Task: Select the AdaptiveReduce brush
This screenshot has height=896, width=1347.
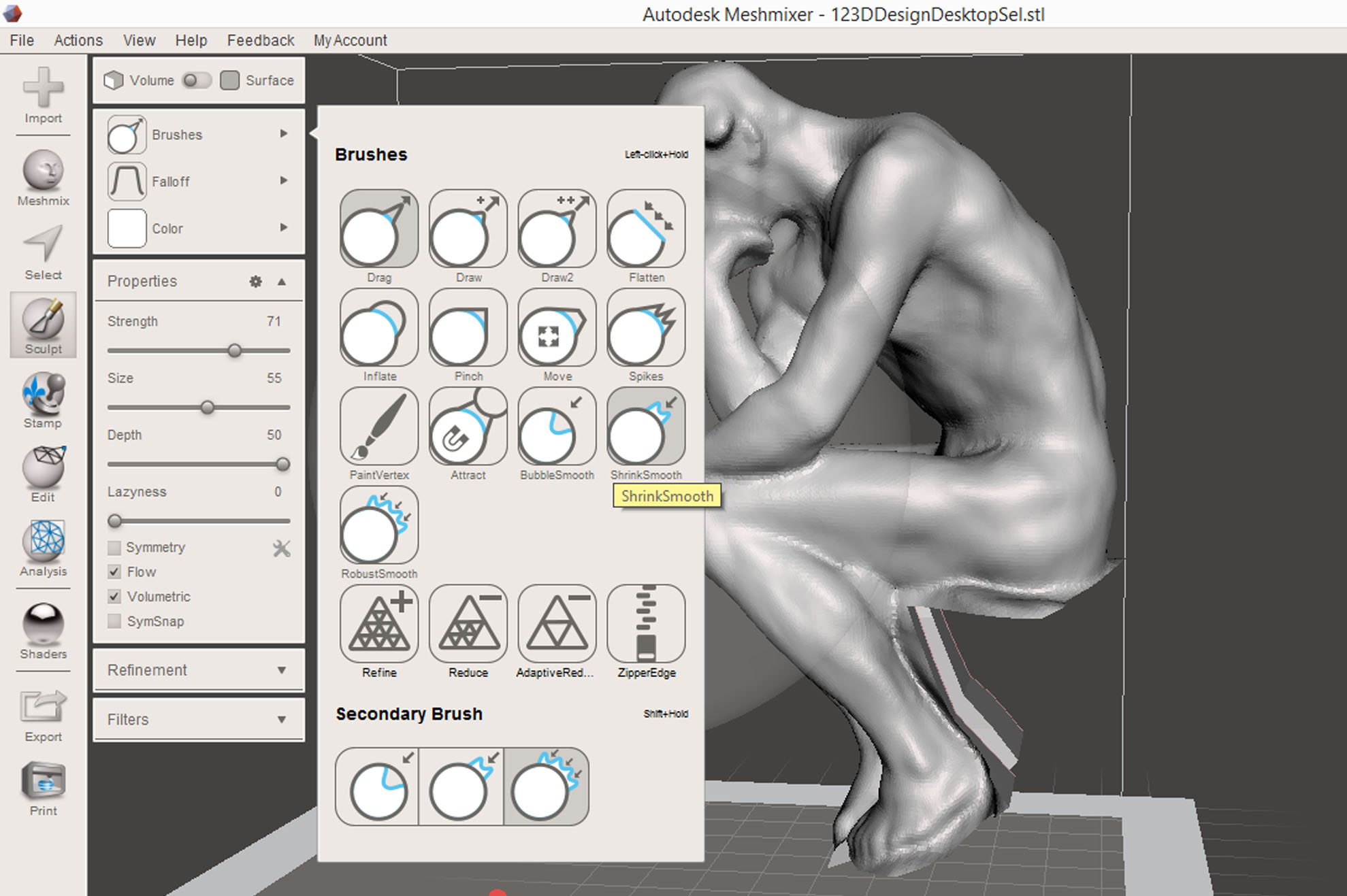Action: pos(557,623)
